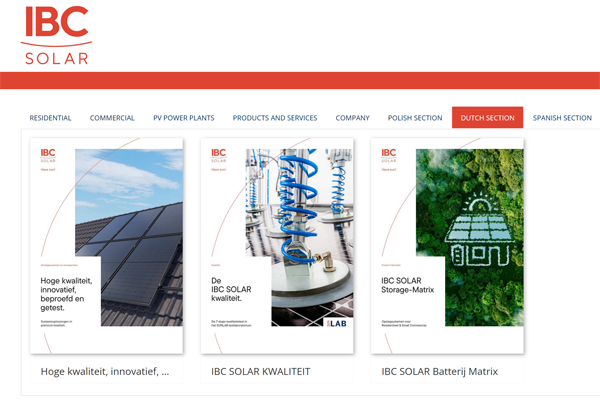Open the solar roof brochure cover thumbnail
This screenshot has height=400, width=600.
[107, 246]
